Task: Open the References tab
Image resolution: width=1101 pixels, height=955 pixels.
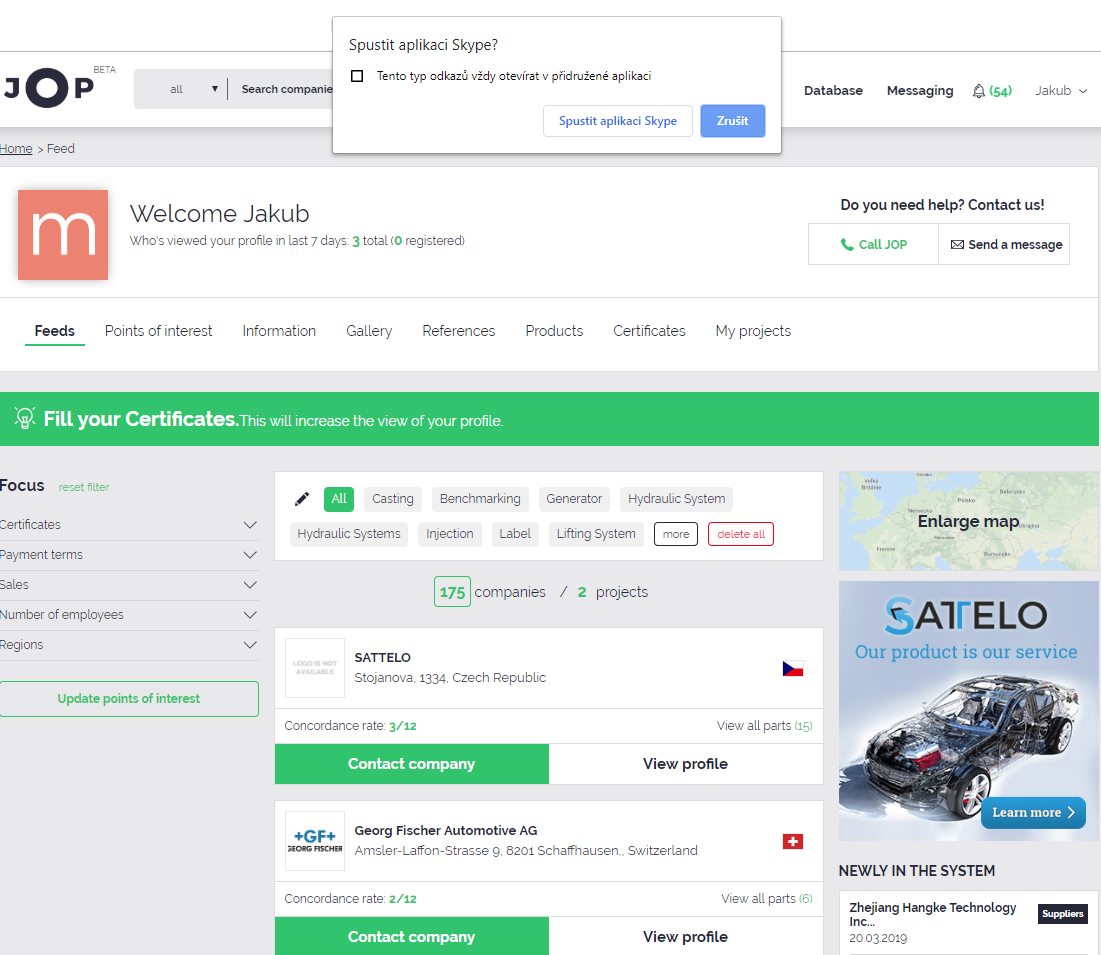Action: click(459, 331)
